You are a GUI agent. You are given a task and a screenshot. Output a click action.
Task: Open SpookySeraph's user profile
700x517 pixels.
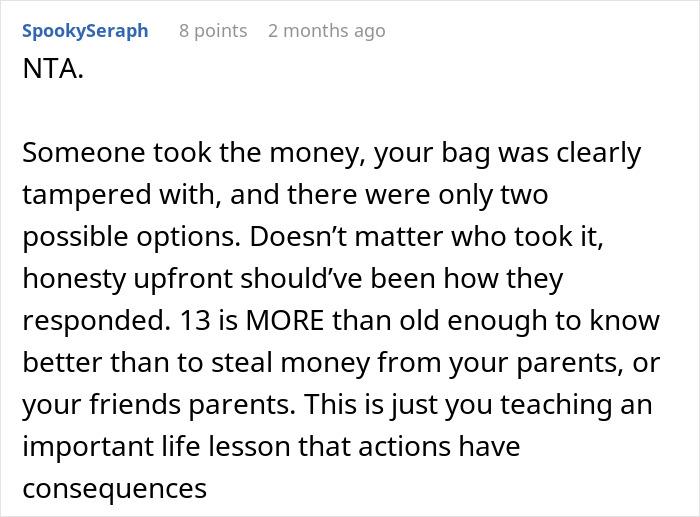(84, 31)
